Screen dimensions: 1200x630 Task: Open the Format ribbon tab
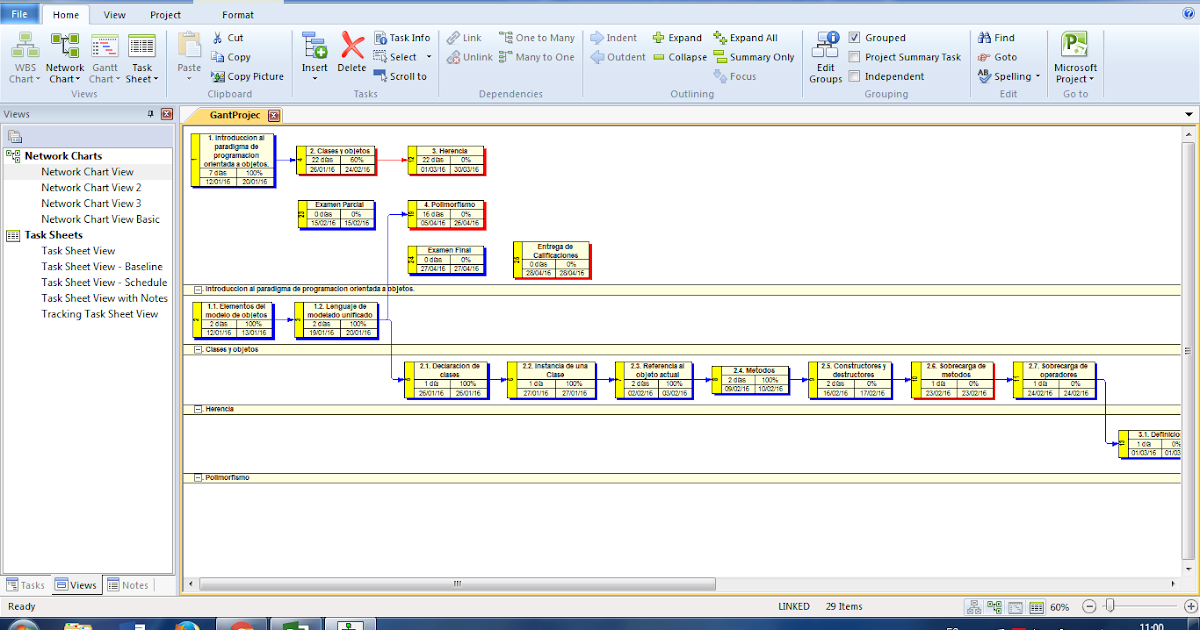(237, 14)
